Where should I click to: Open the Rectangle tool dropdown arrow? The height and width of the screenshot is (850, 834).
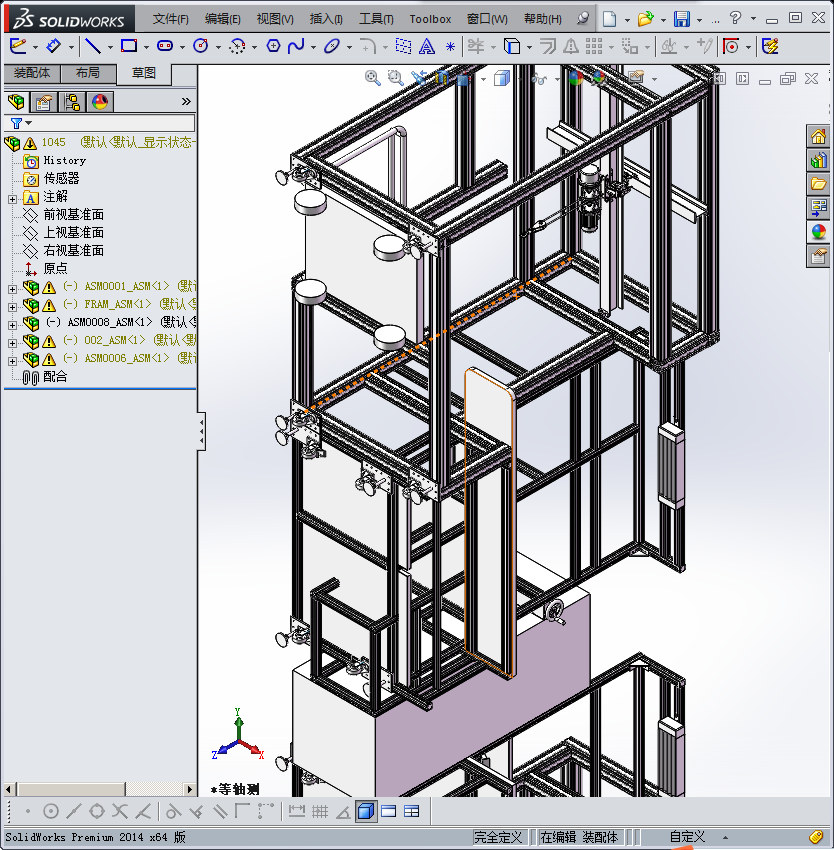coord(146,47)
